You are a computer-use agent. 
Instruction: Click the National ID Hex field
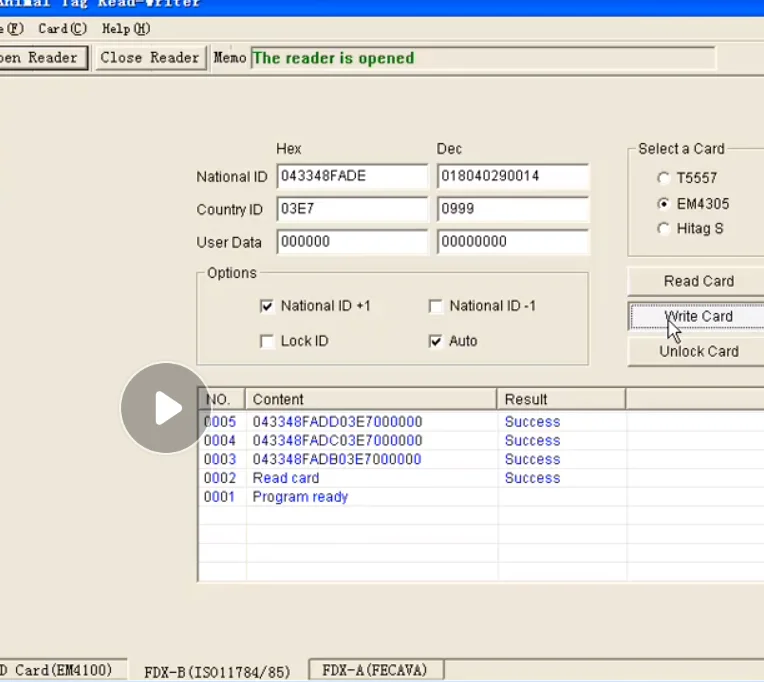352,177
